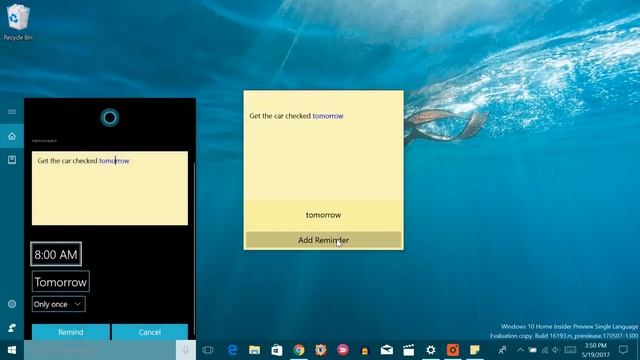
Task: Open the touch keyboard tray icon
Action: (x=570, y=350)
